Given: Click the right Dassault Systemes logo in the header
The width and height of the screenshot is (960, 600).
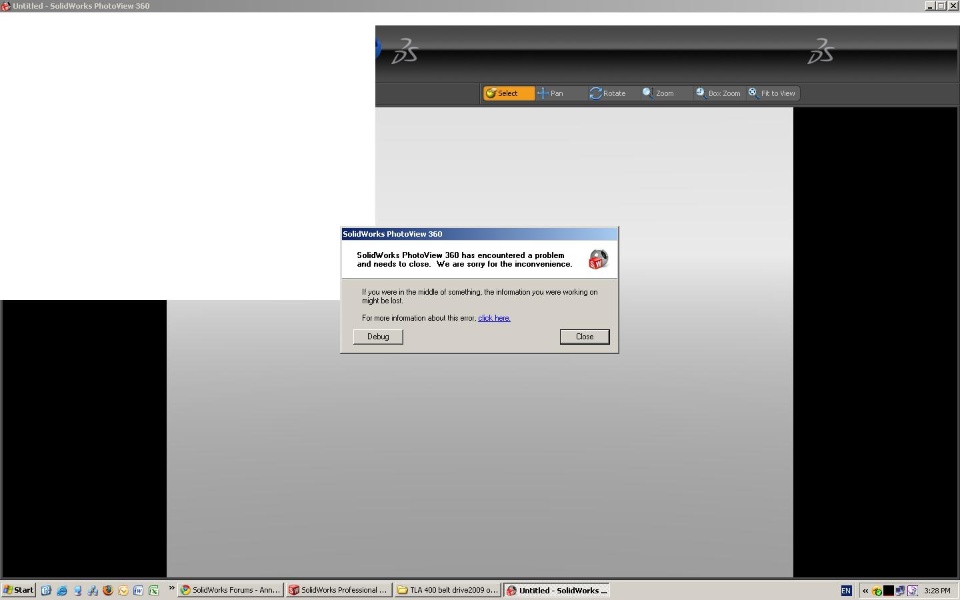Looking at the screenshot, I should click(820, 51).
